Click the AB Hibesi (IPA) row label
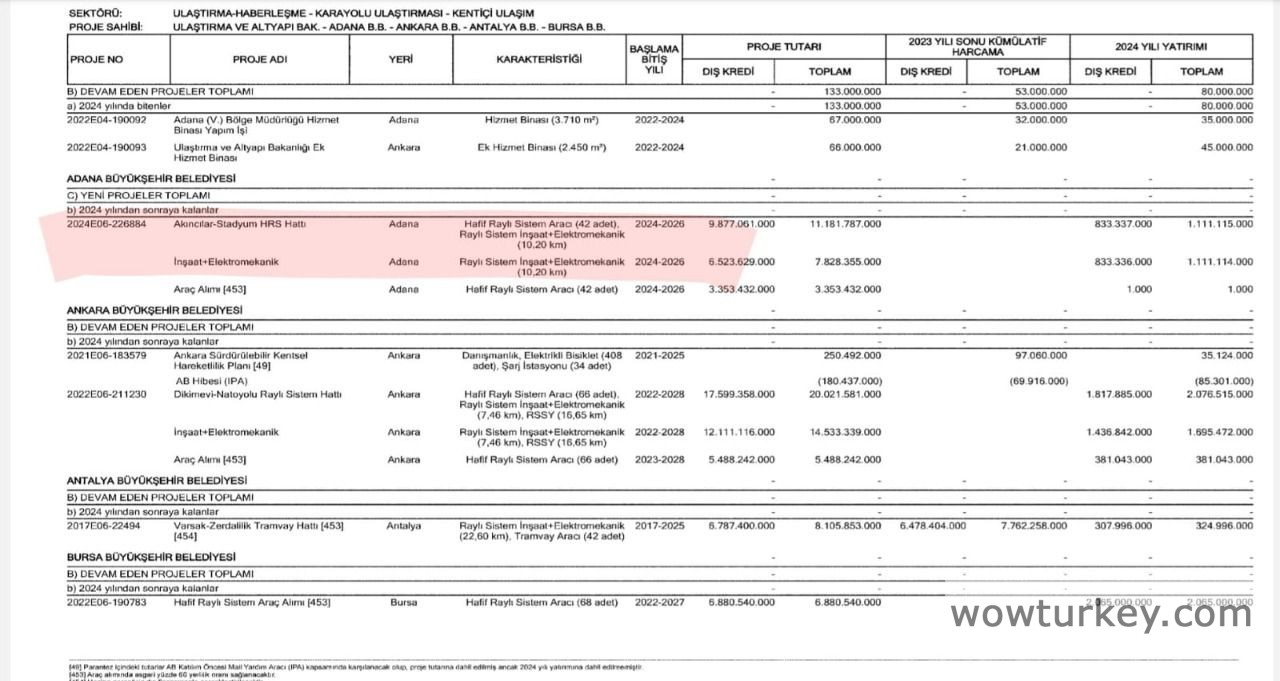1280x681 pixels. pos(214,381)
